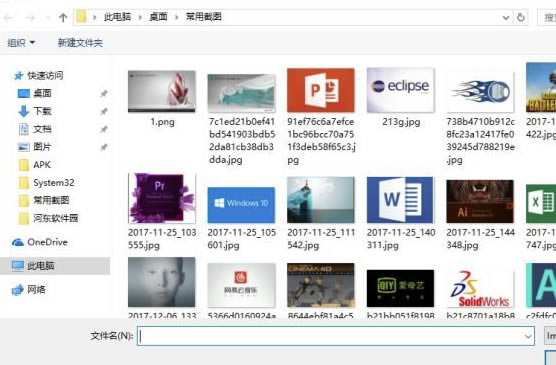Click file name 213g.jpg label
The image size is (556, 365).
click(x=401, y=122)
